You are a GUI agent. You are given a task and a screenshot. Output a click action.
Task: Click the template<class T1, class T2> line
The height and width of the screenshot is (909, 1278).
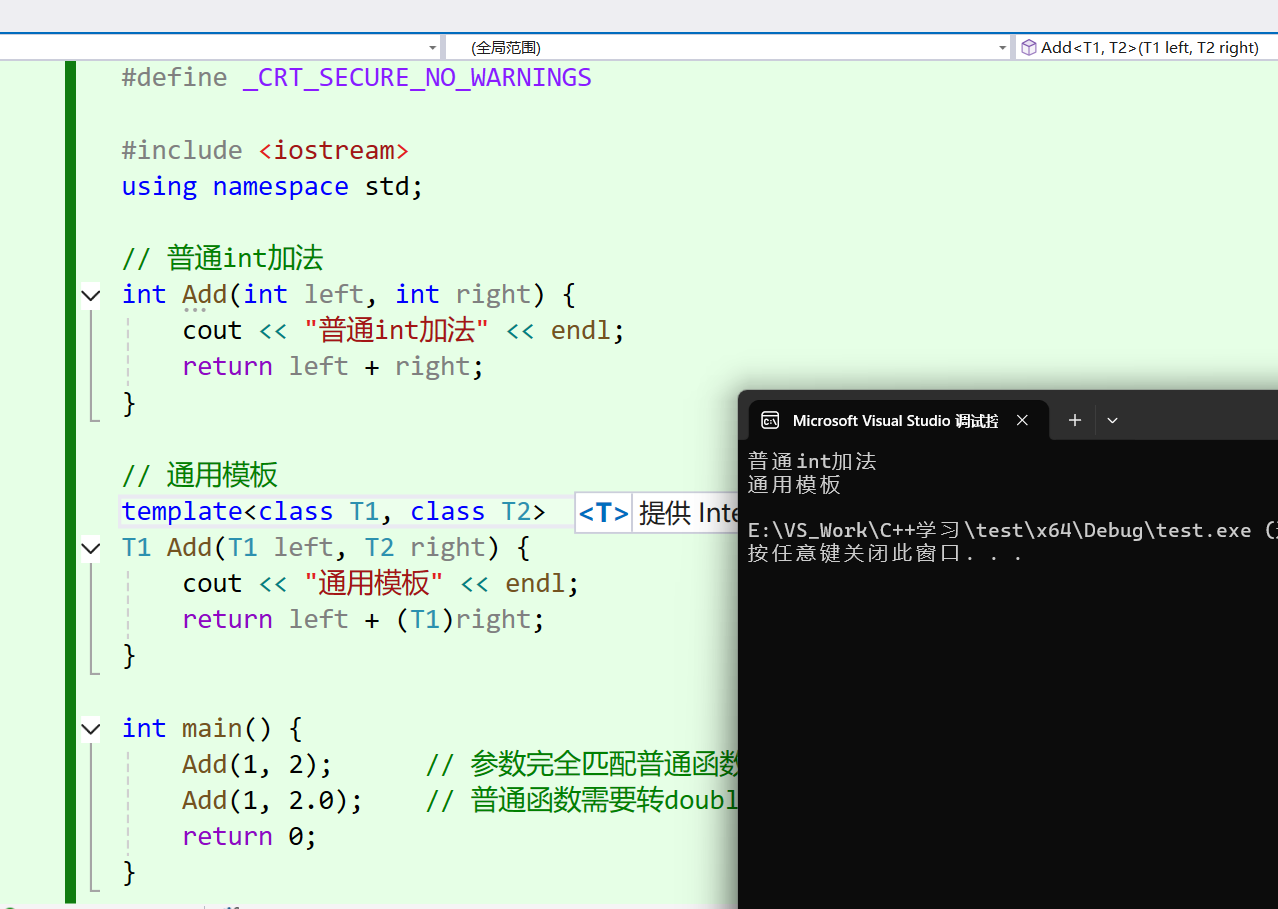point(334,512)
